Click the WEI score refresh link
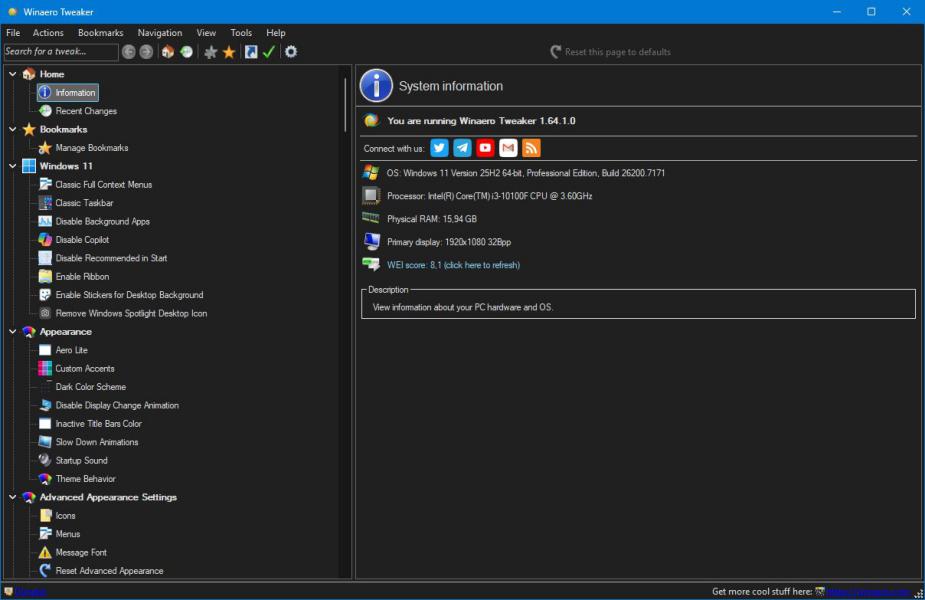Image resolution: width=925 pixels, height=600 pixels. [x=453, y=265]
